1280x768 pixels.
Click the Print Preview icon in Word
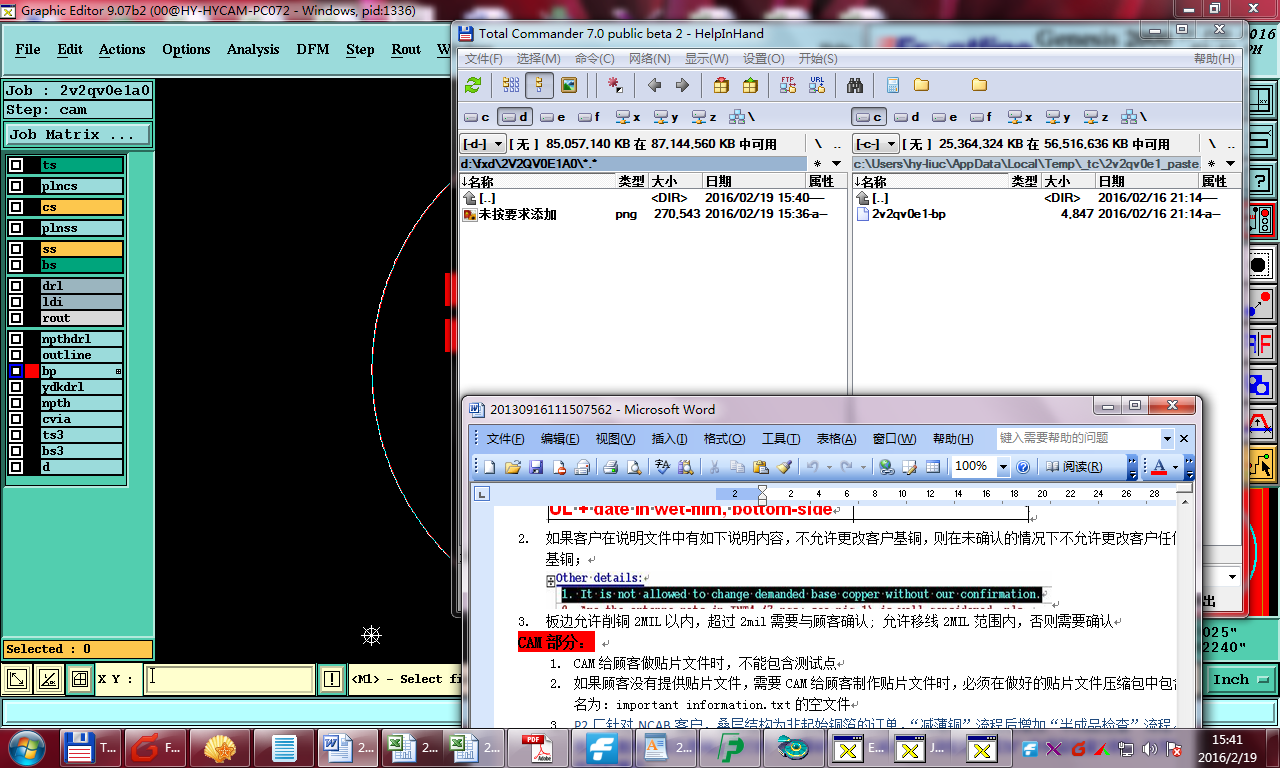coord(633,467)
